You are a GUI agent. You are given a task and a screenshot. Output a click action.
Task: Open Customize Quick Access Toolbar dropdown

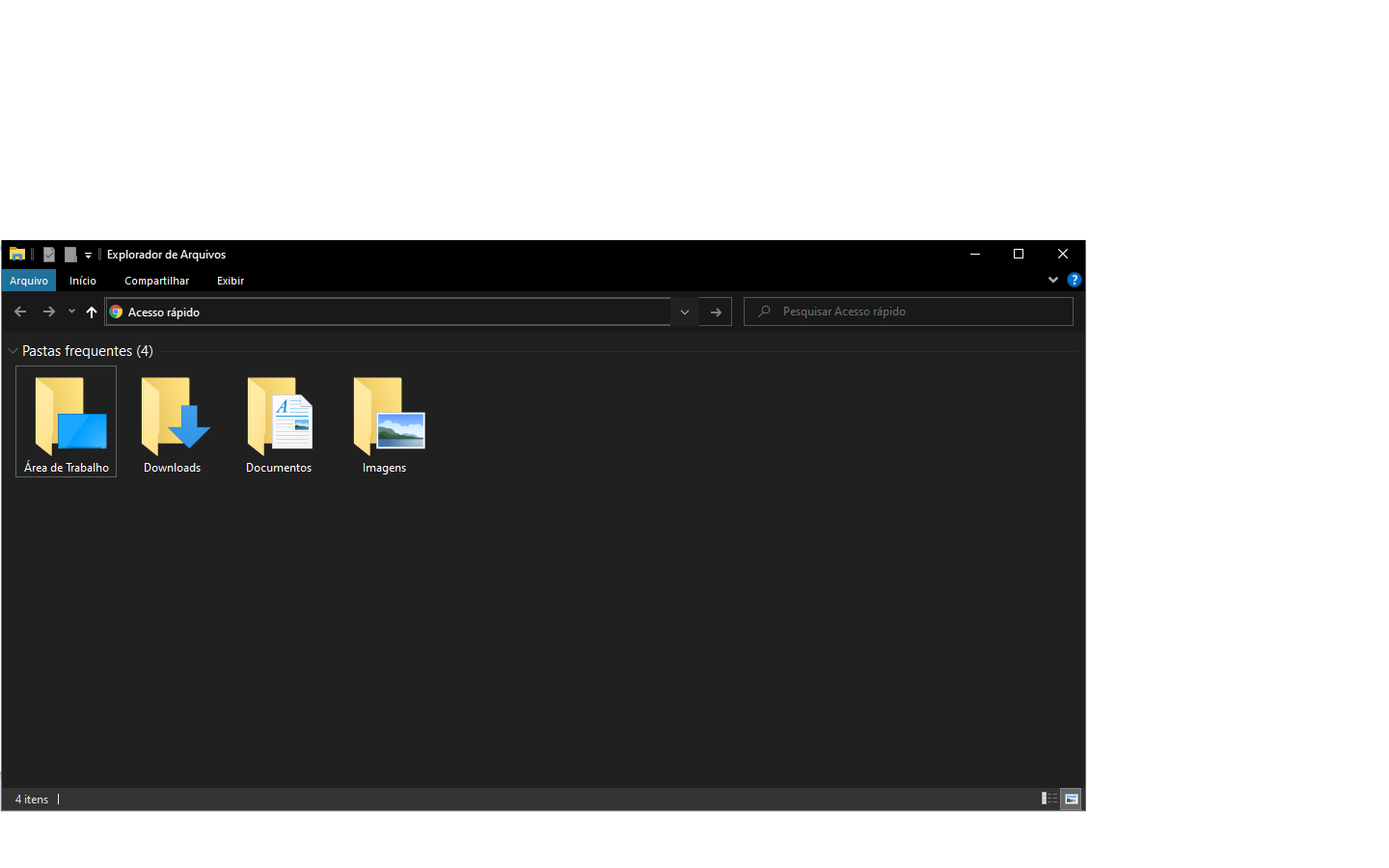(x=88, y=256)
